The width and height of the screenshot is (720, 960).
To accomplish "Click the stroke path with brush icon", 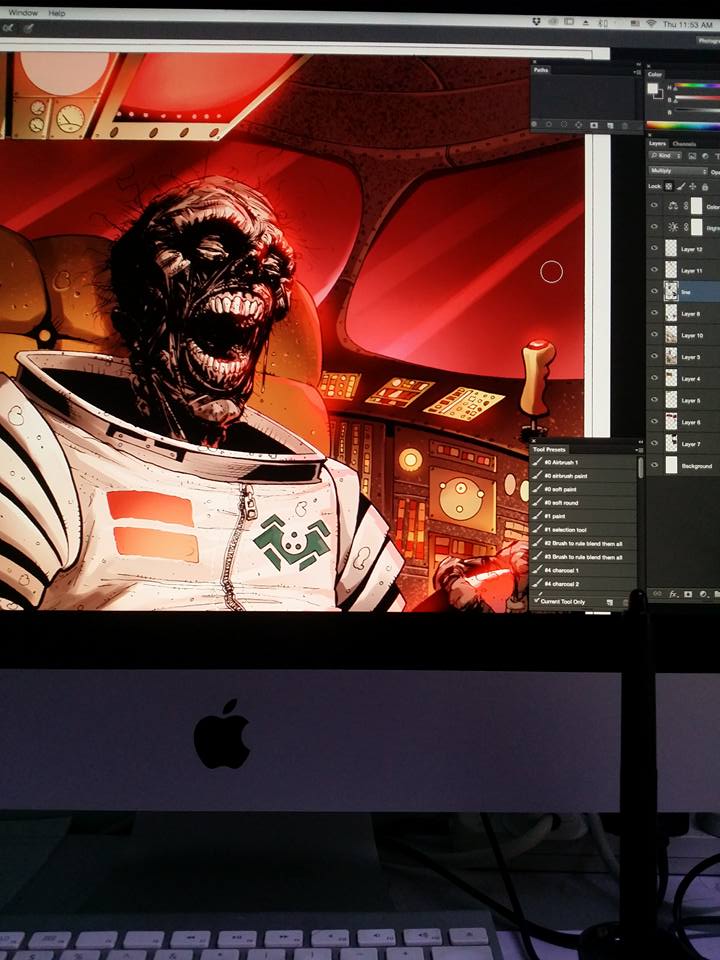I will 549,124.
